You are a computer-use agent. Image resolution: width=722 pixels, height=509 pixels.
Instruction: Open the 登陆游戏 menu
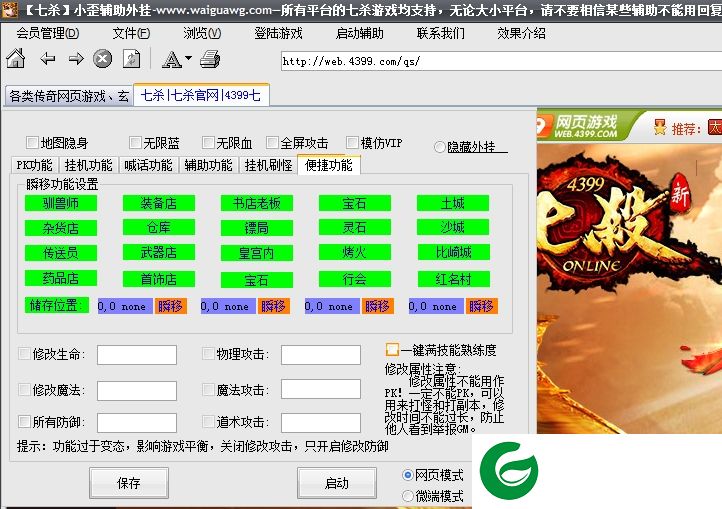pos(279,33)
